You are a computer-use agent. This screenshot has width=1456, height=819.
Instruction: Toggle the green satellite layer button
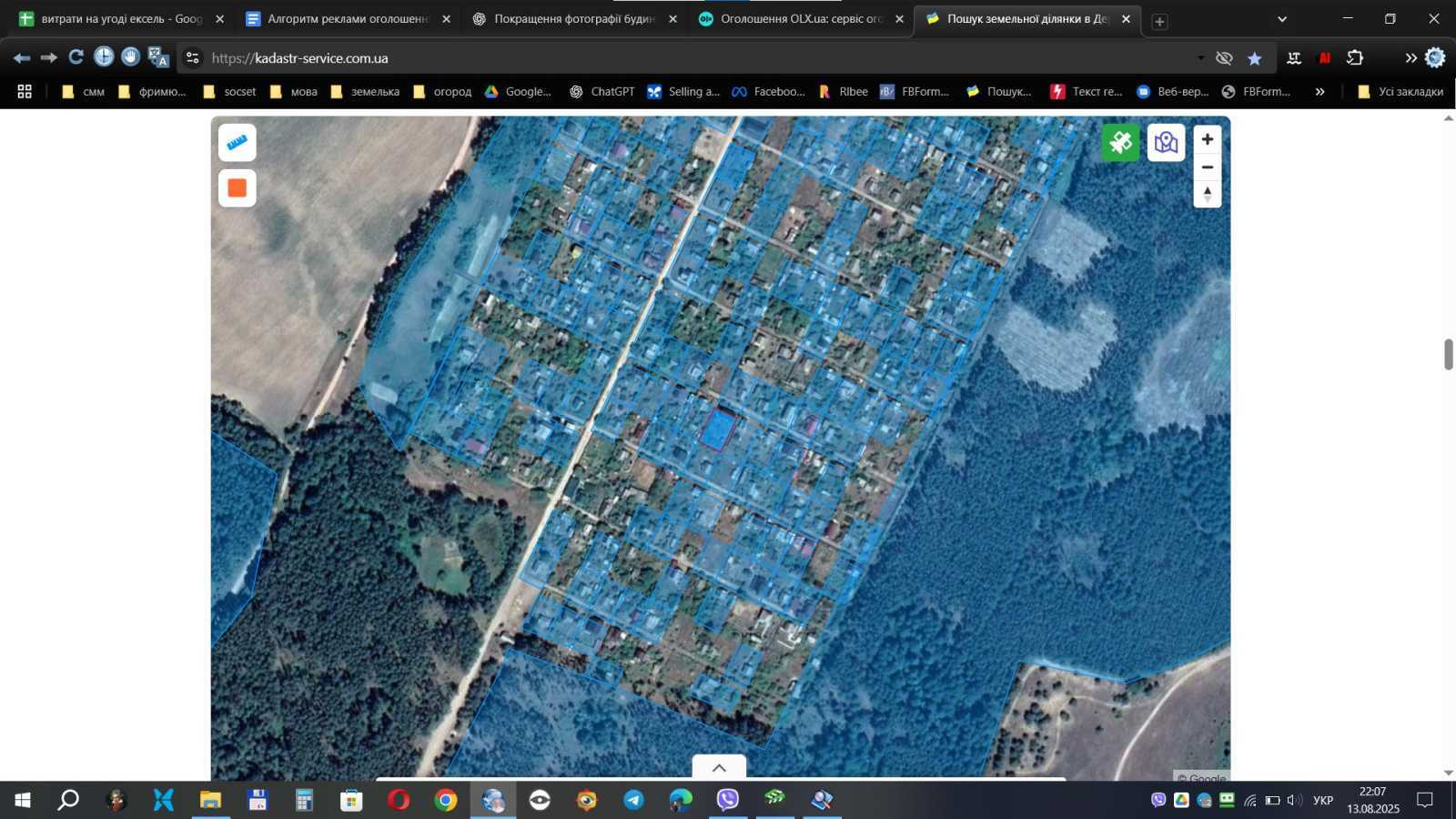pos(1120,143)
